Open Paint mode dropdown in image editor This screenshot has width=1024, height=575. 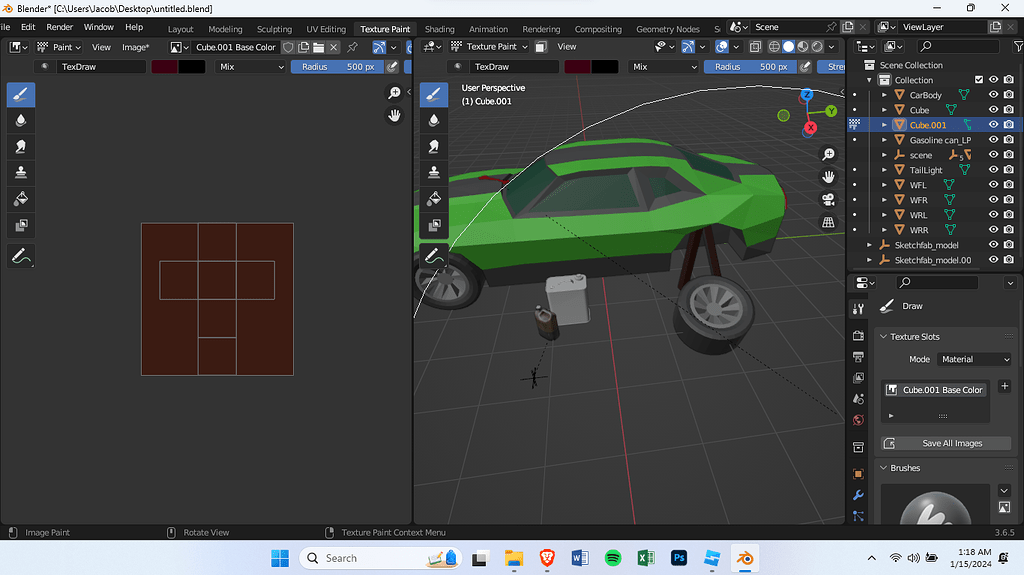pos(59,47)
